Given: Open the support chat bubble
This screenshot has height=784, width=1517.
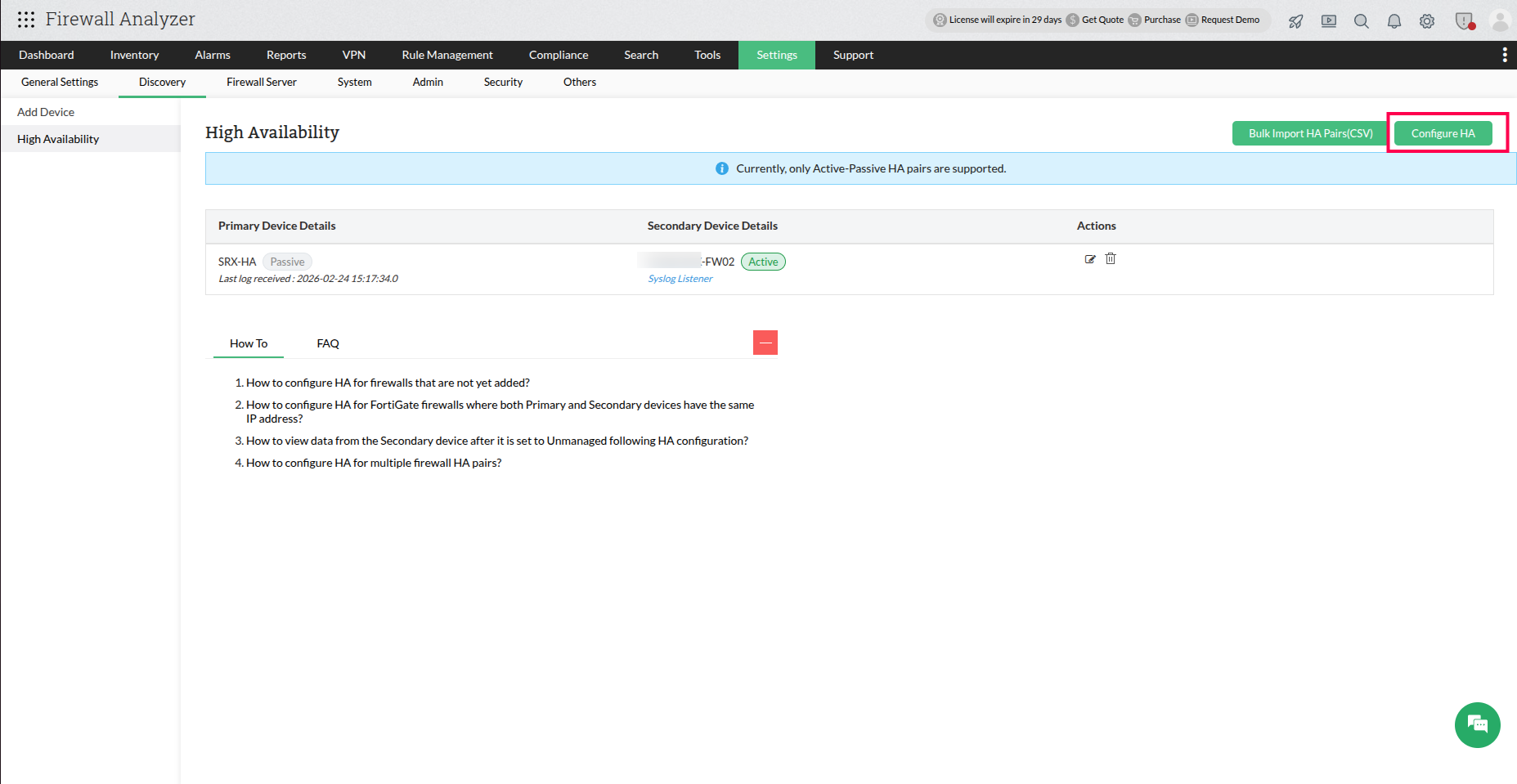Looking at the screenshot, I should pos(1477,725).
